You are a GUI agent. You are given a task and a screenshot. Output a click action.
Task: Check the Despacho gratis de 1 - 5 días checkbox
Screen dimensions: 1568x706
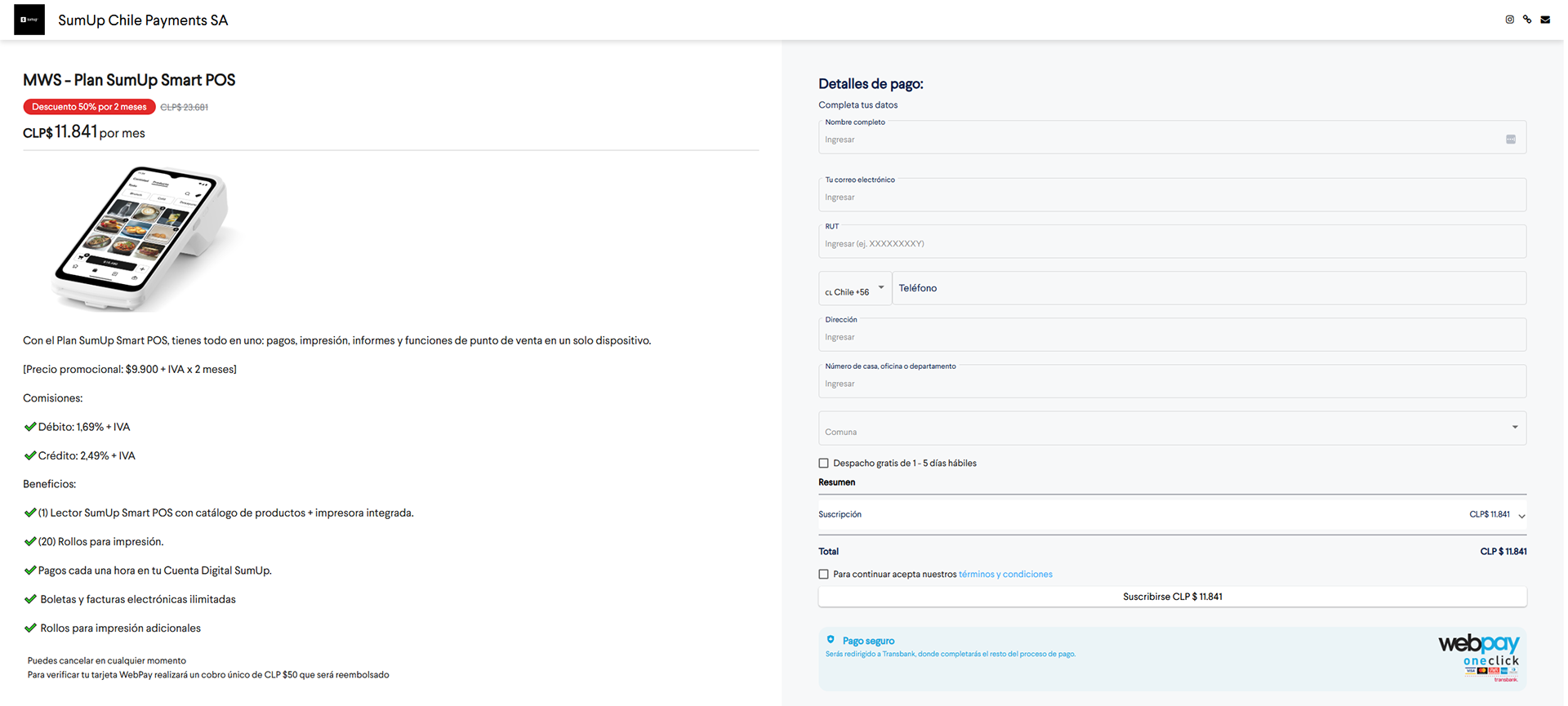click(823, 463)
